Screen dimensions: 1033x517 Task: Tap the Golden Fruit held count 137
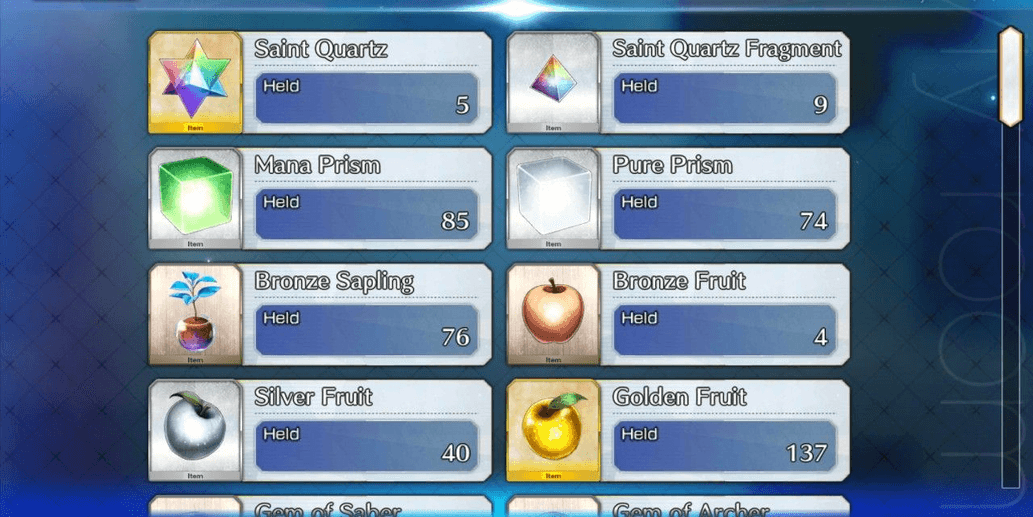[807, 453]
